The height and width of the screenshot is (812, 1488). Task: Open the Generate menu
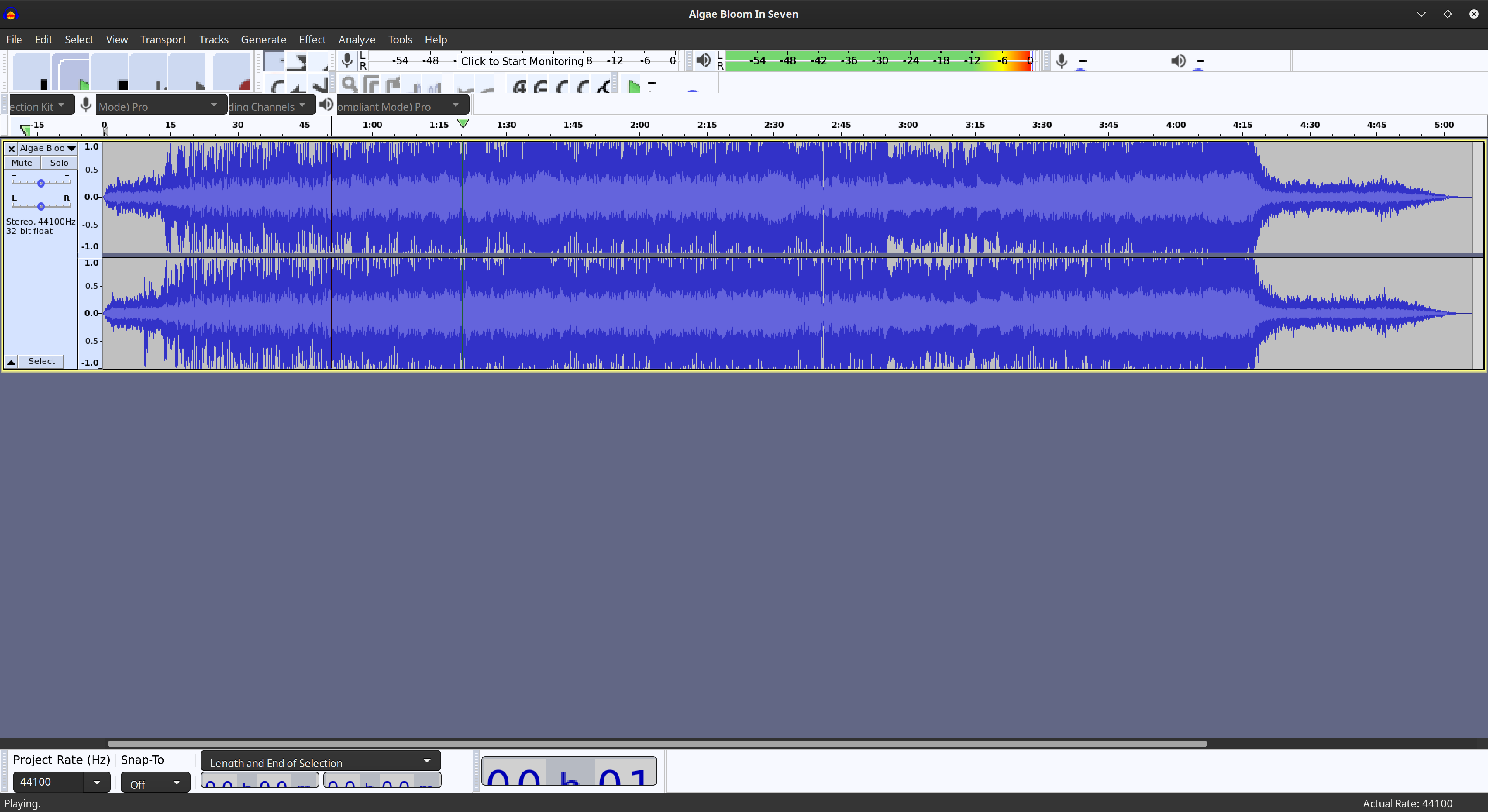coord(263,39)
